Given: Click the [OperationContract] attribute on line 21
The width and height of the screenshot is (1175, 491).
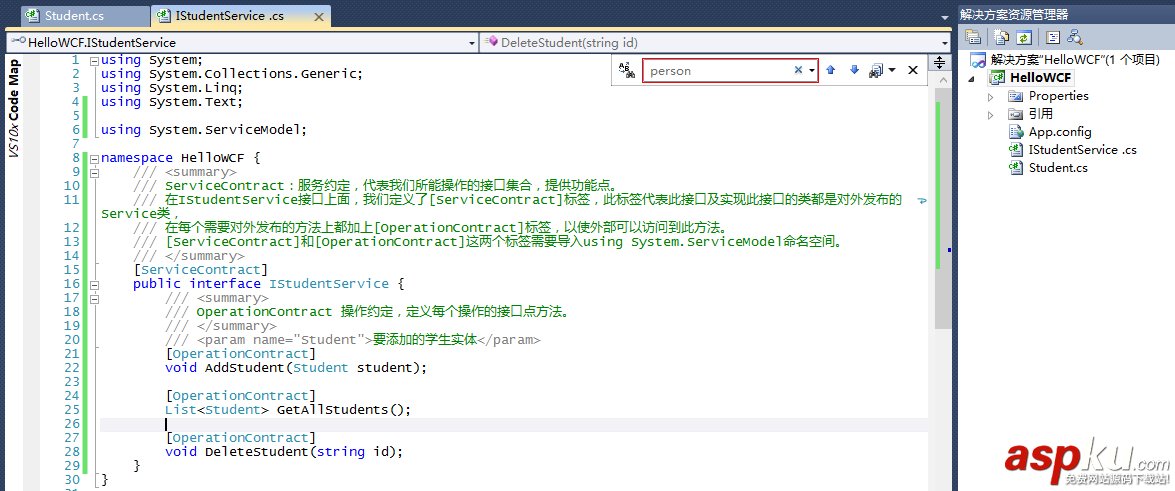Looking at the screenshot, I should pyautogui.click(x=241, y=353).
